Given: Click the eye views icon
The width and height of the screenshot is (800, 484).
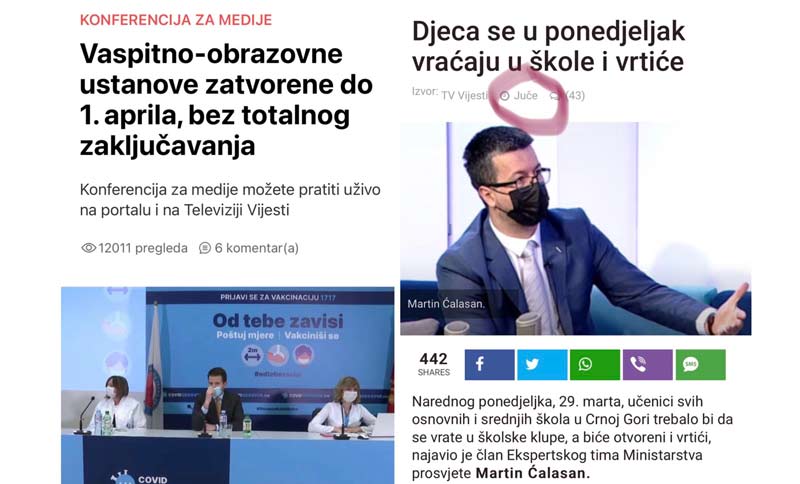Looking at the screenshot, I should tap(88, 248).
